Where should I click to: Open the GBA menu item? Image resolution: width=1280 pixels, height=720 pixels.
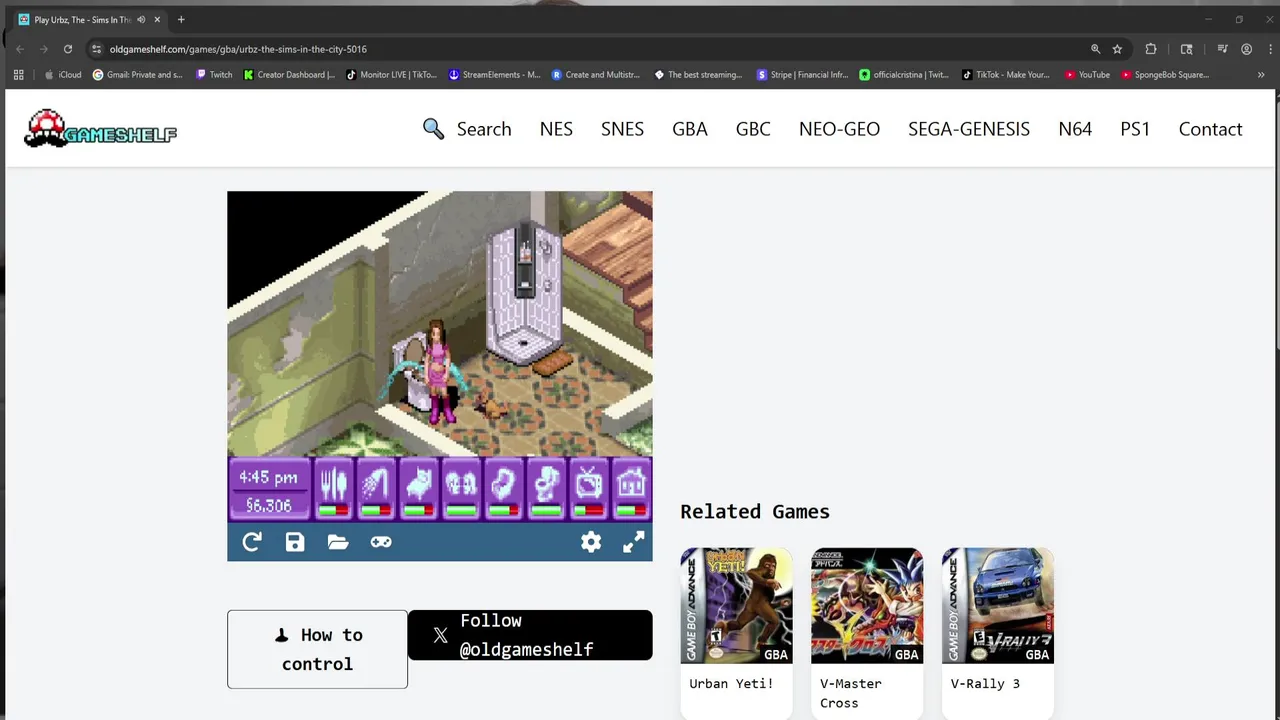[x=690, y=129]
